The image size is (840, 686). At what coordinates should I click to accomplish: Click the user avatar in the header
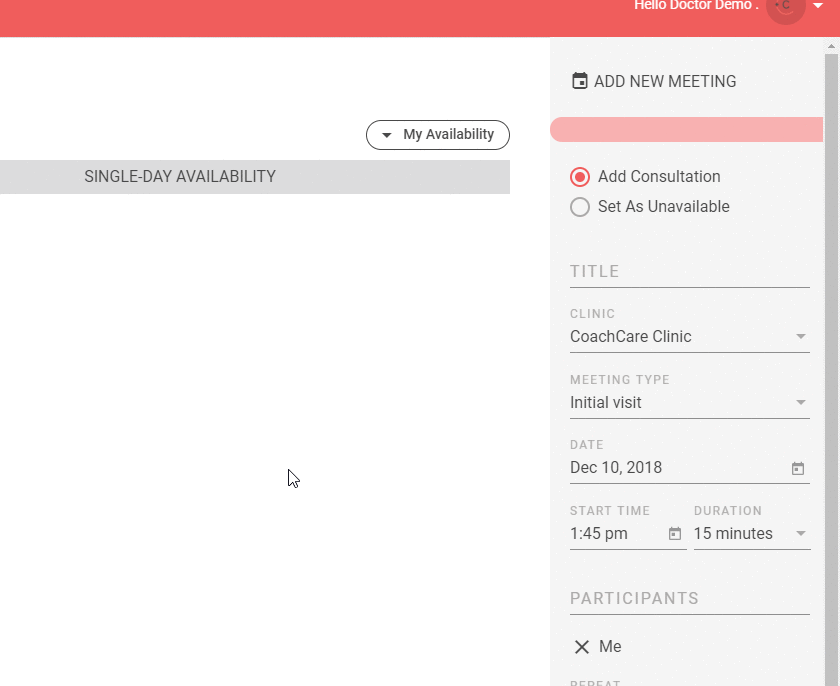click(x=785, y=8)
